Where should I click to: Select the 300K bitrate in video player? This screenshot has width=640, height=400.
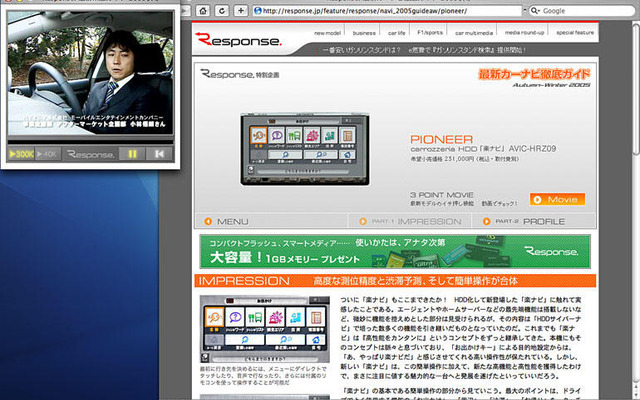pyautogui.click(x=21, y=154)
